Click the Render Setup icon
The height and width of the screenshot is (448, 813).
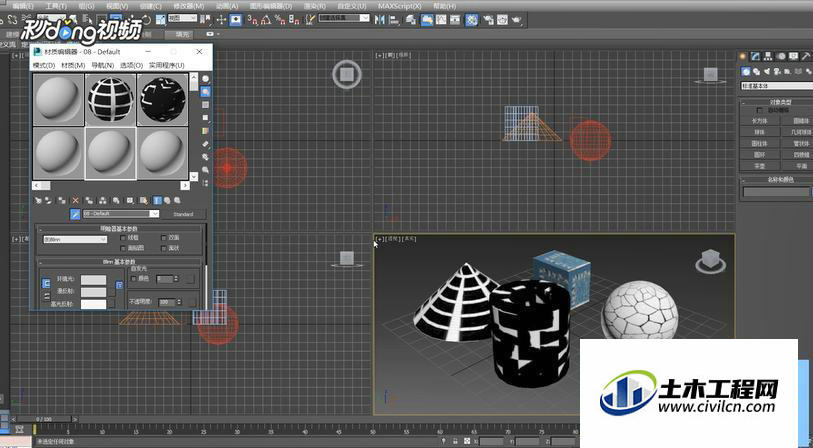tap(488, 20)
